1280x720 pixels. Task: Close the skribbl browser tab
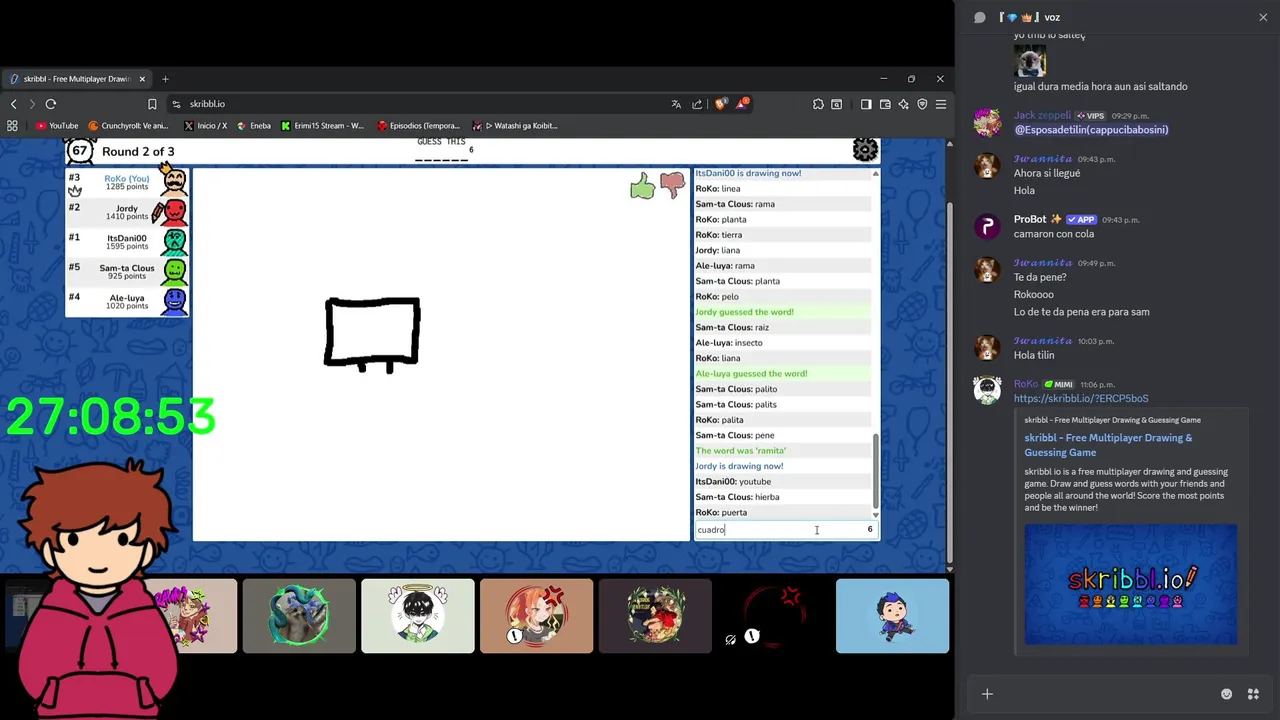[x=142, y=79]
